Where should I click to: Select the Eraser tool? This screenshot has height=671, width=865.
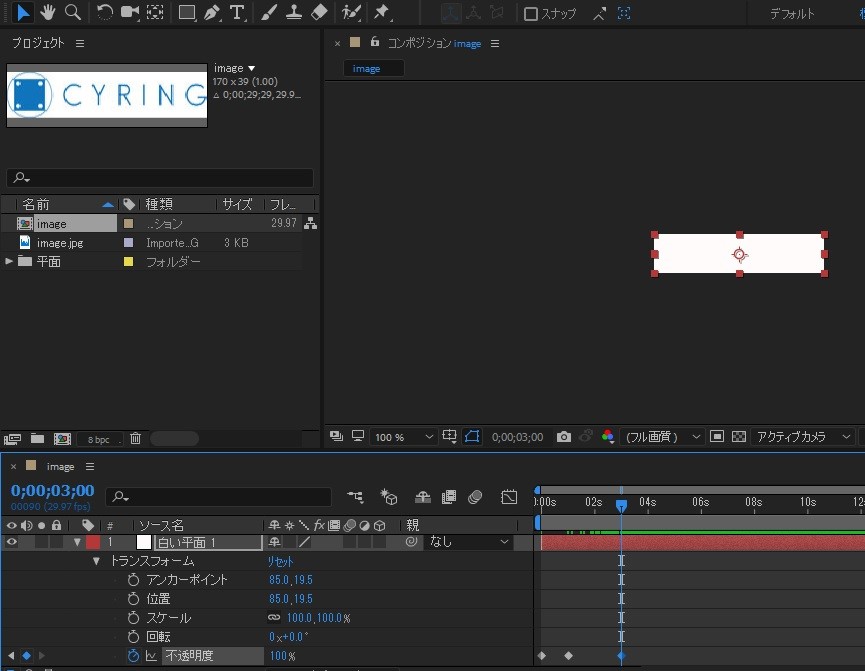(319, 13)
